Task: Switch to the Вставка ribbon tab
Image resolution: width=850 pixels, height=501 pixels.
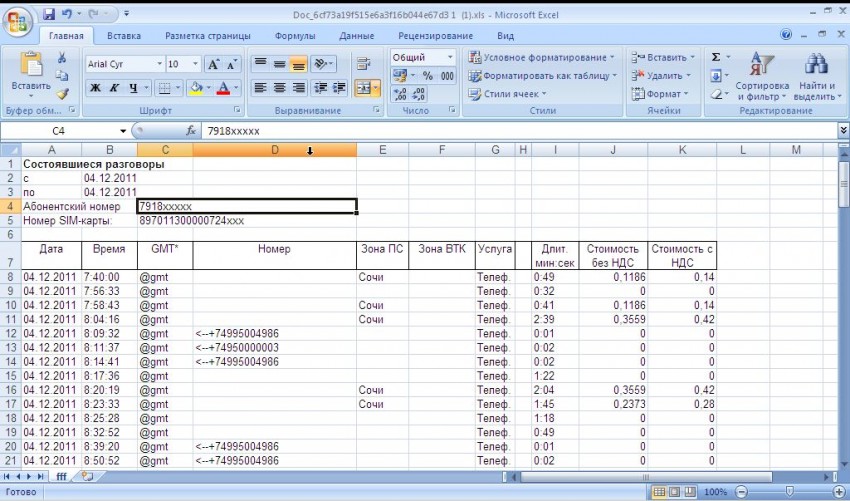Action: pyautogui.click(x=124, y=35)
